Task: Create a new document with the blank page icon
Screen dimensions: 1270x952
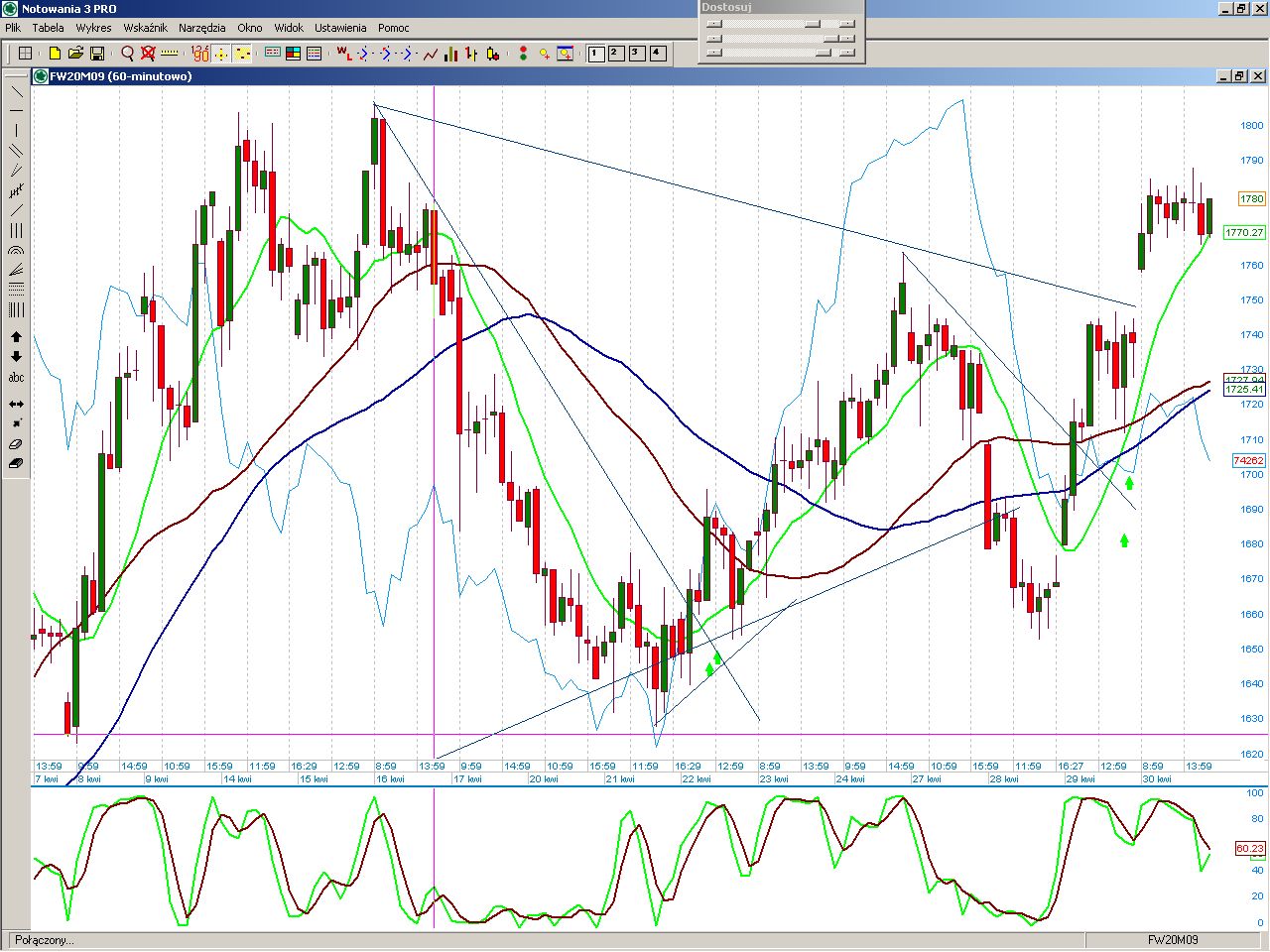Action: coord(55,54)
